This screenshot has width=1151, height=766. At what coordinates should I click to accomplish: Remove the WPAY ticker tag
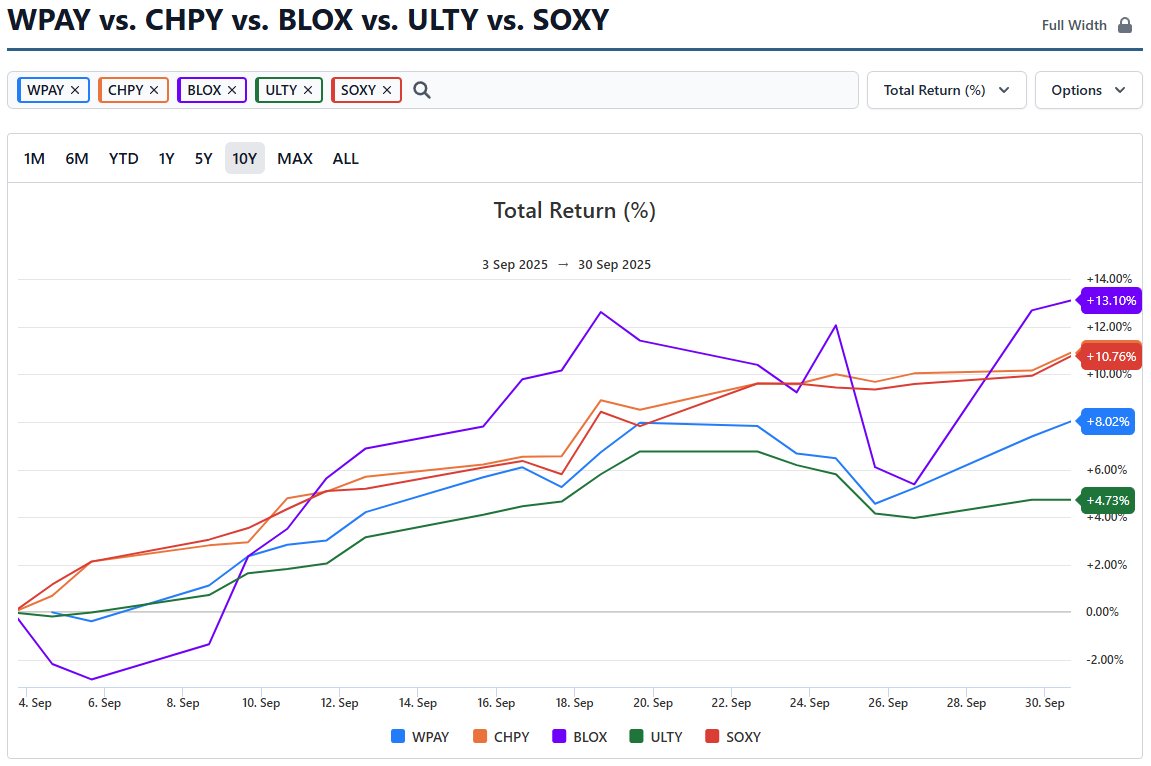point(75,90)
